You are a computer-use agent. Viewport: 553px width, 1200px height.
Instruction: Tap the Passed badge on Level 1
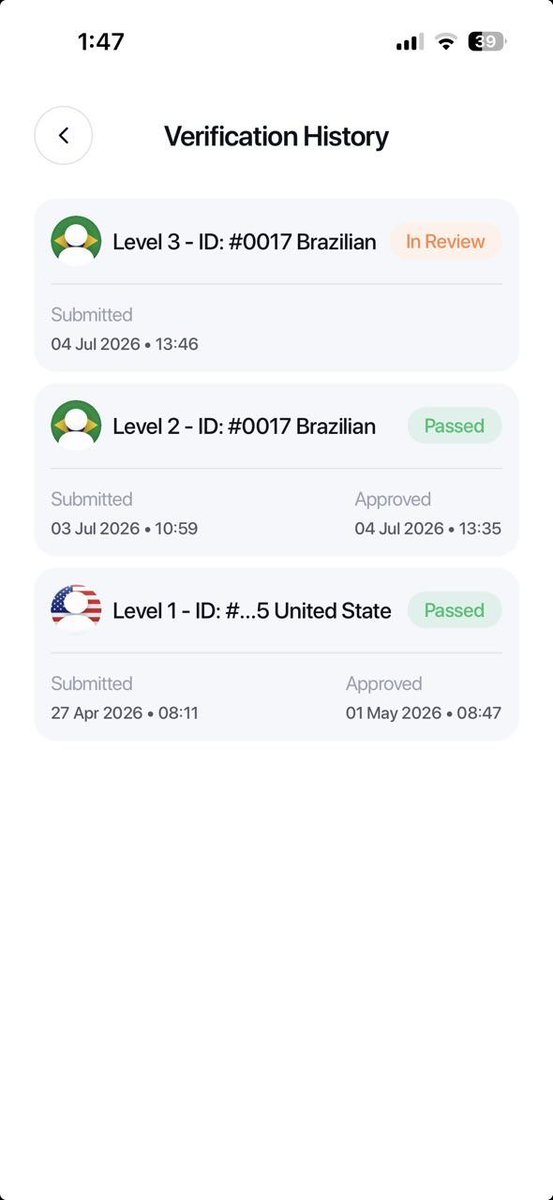pyautogui.click(x=454, y=610)
